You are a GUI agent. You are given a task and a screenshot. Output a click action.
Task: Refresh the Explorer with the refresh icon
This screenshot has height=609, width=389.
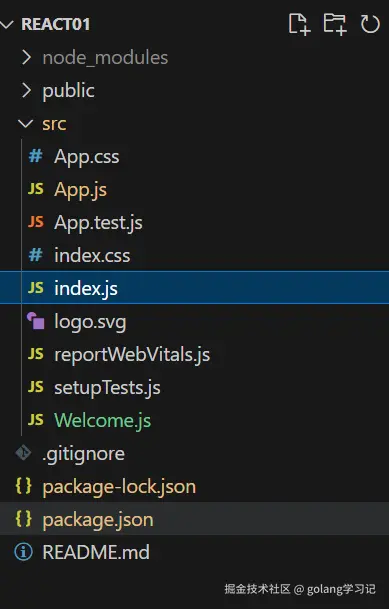tap(370, 24)
